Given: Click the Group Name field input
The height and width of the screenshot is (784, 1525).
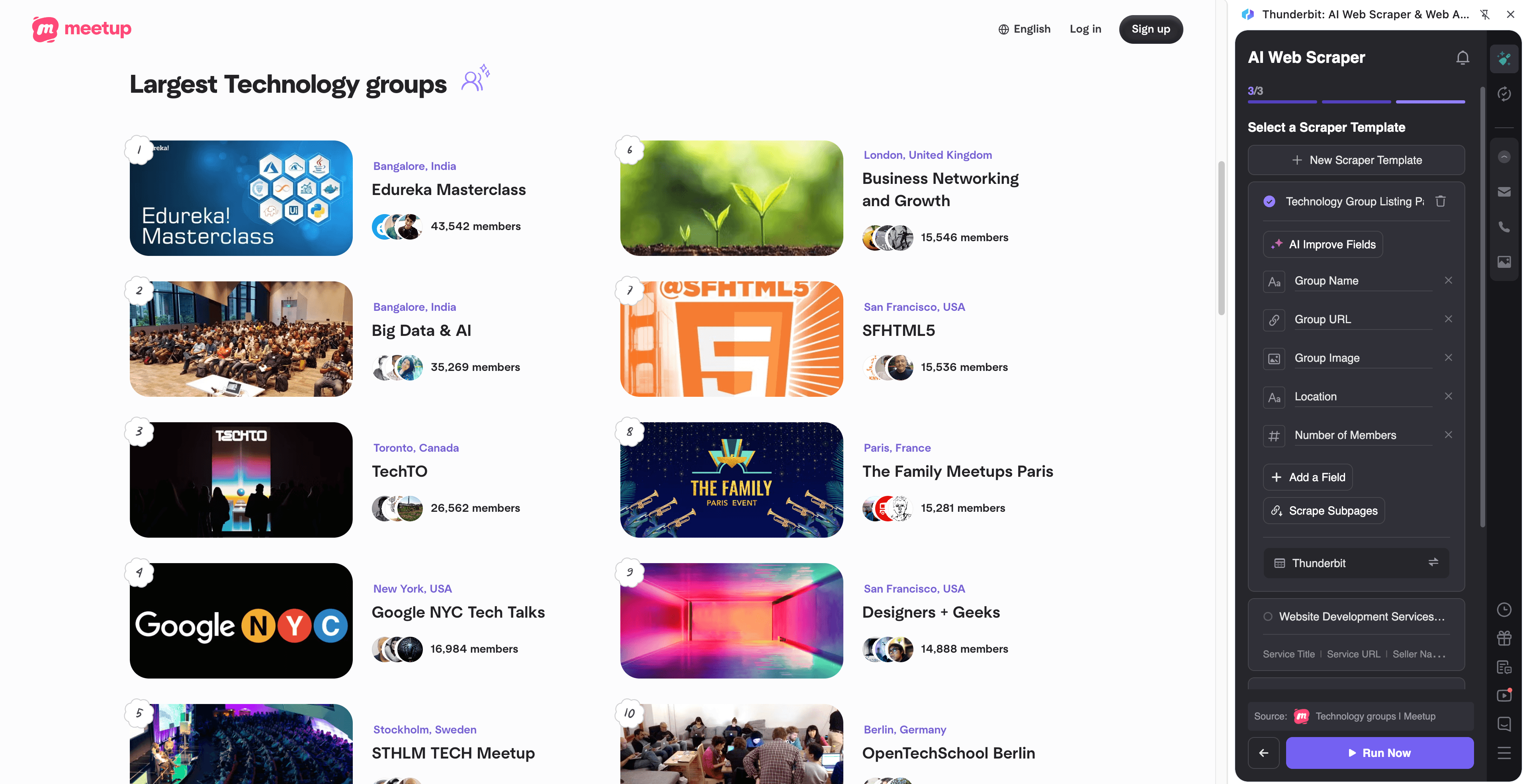Looking at the screenshot, I should 1362,281.
